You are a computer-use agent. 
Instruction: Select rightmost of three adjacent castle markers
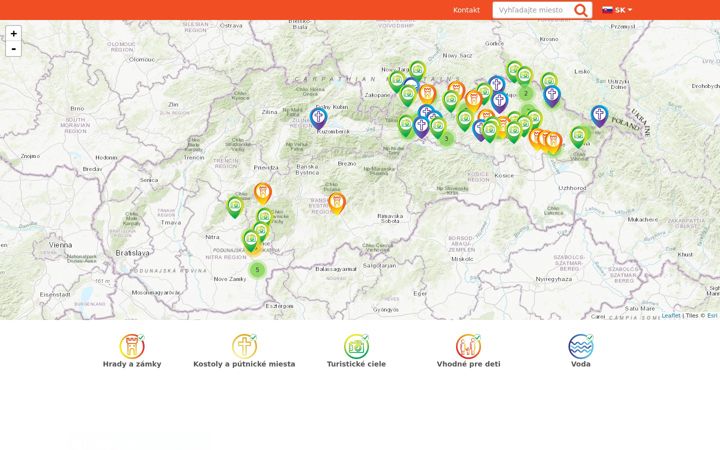tap(553, 142)
